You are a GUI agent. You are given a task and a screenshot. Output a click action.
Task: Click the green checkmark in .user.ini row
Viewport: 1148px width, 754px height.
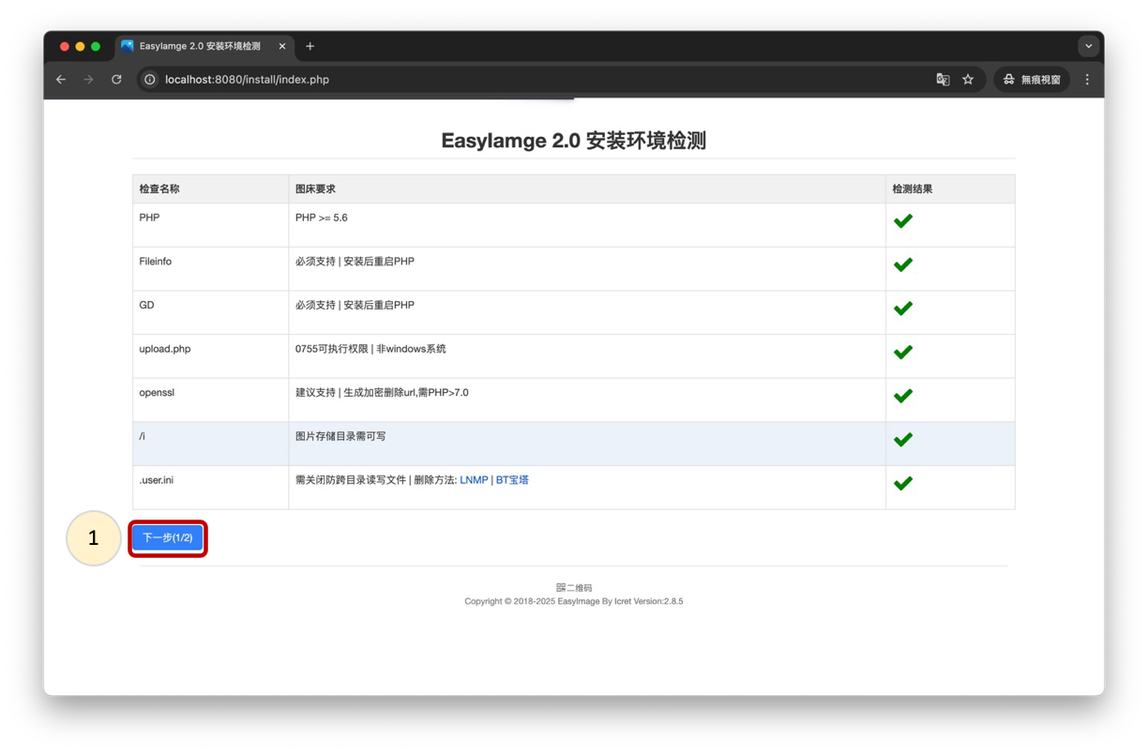click(903, 483)
